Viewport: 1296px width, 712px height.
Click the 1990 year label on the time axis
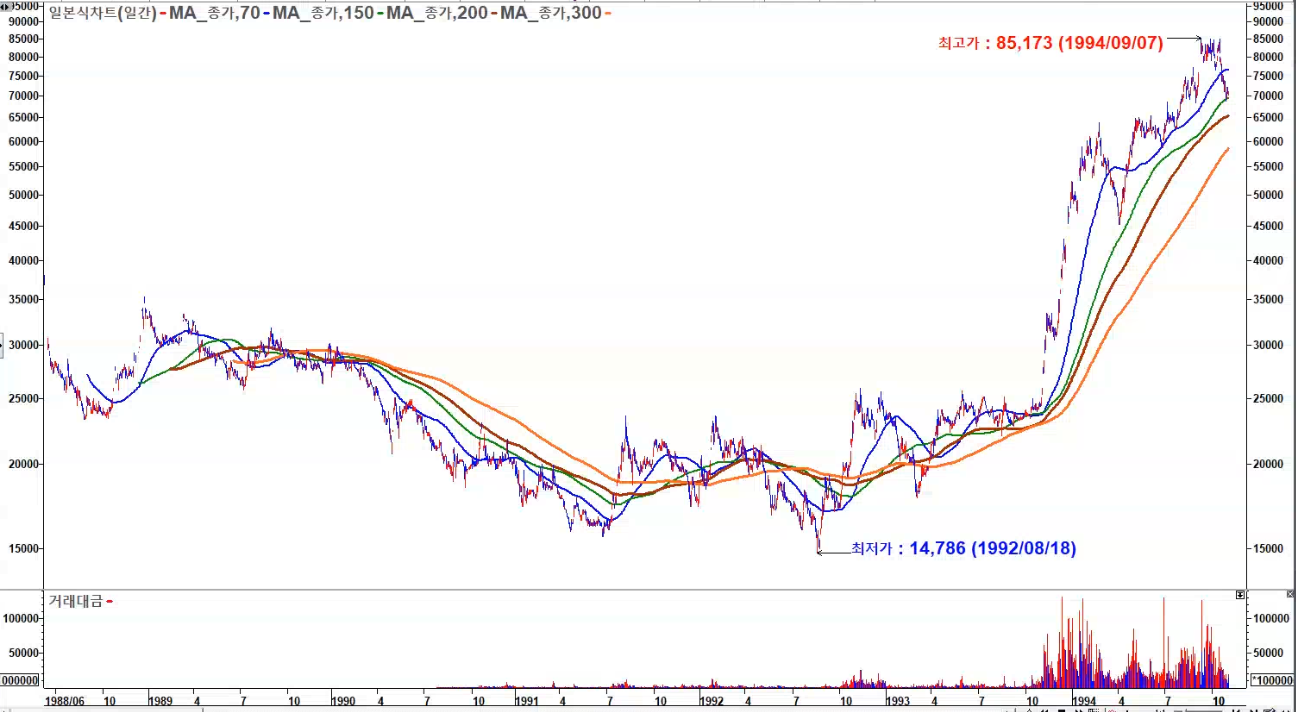point(344,702)
